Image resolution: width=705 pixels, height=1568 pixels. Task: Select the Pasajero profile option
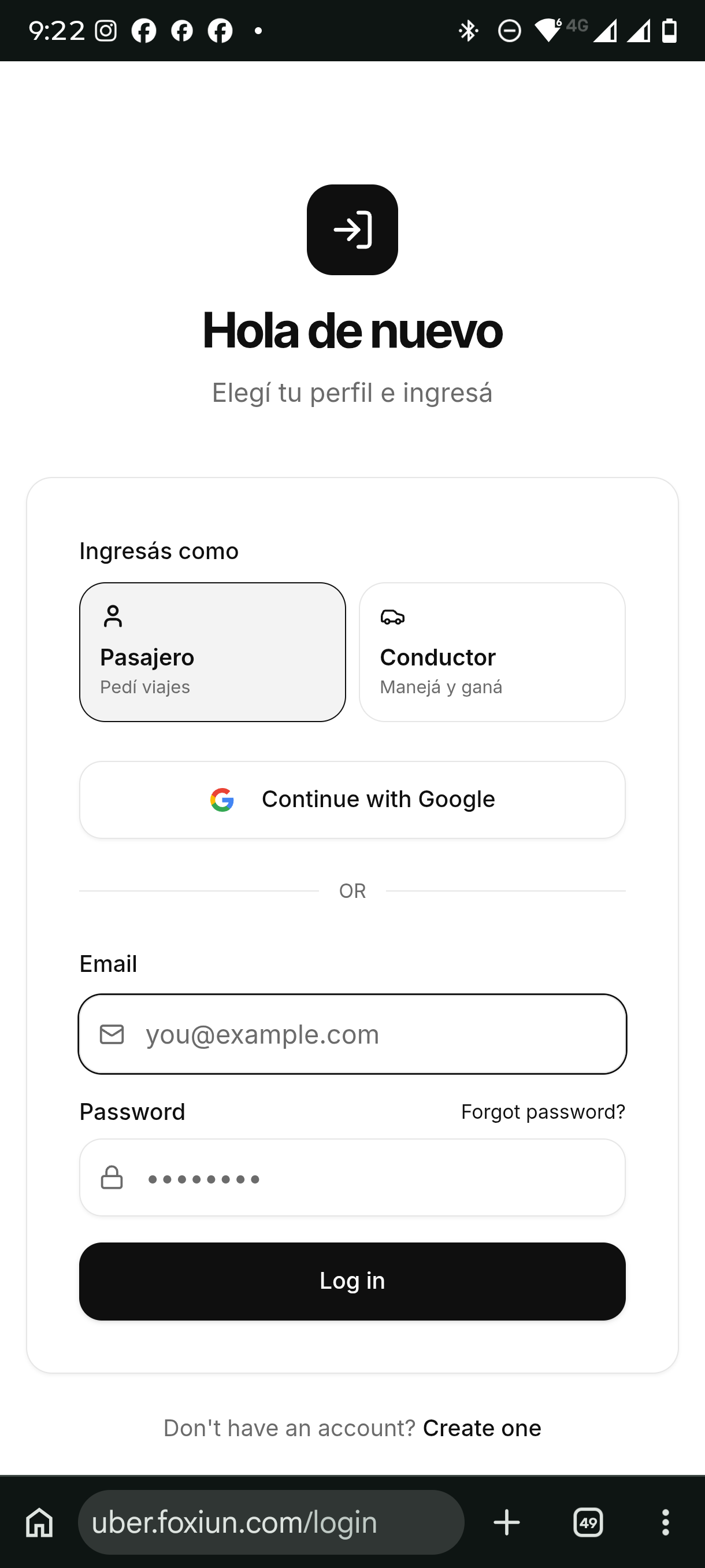click(x=212, y=652)
